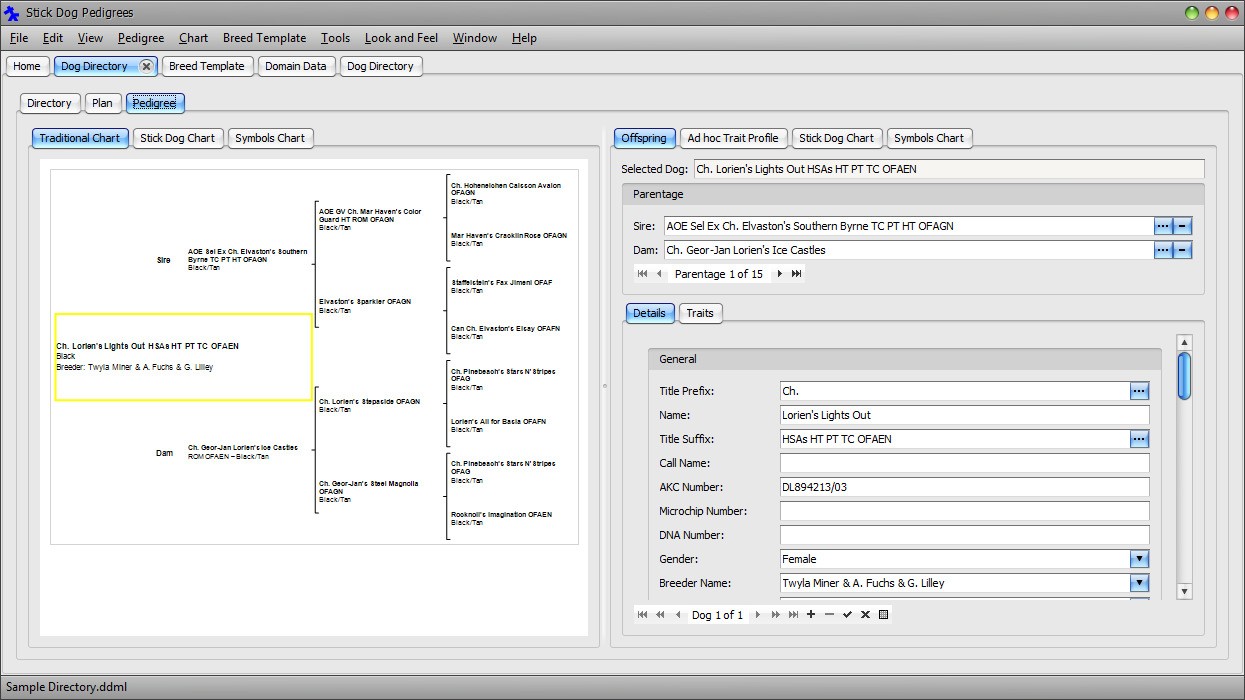
Task: Open the Pedigree menu
Action: tap(140, 38)
